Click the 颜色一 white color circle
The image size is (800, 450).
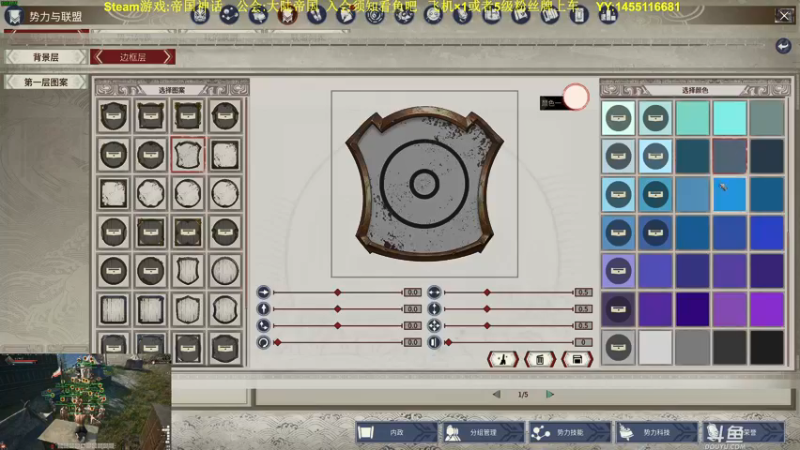coord(576,96)
